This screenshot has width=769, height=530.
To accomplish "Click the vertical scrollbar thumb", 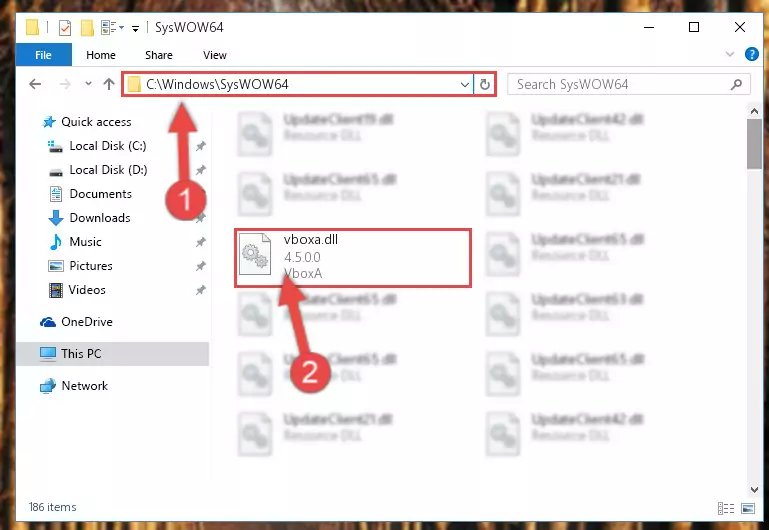I will coord(754,143).
